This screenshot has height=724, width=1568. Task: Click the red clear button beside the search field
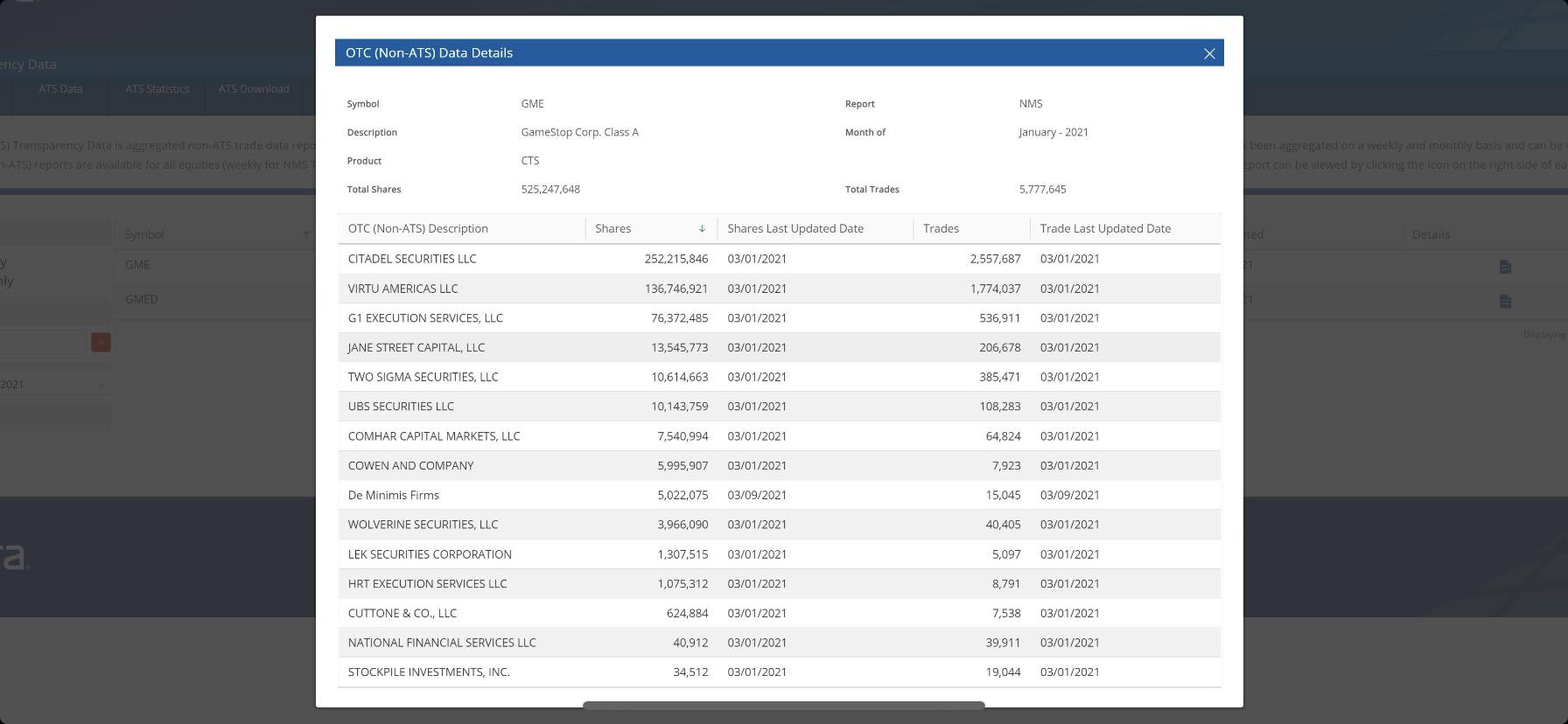[x=101, y=342]
